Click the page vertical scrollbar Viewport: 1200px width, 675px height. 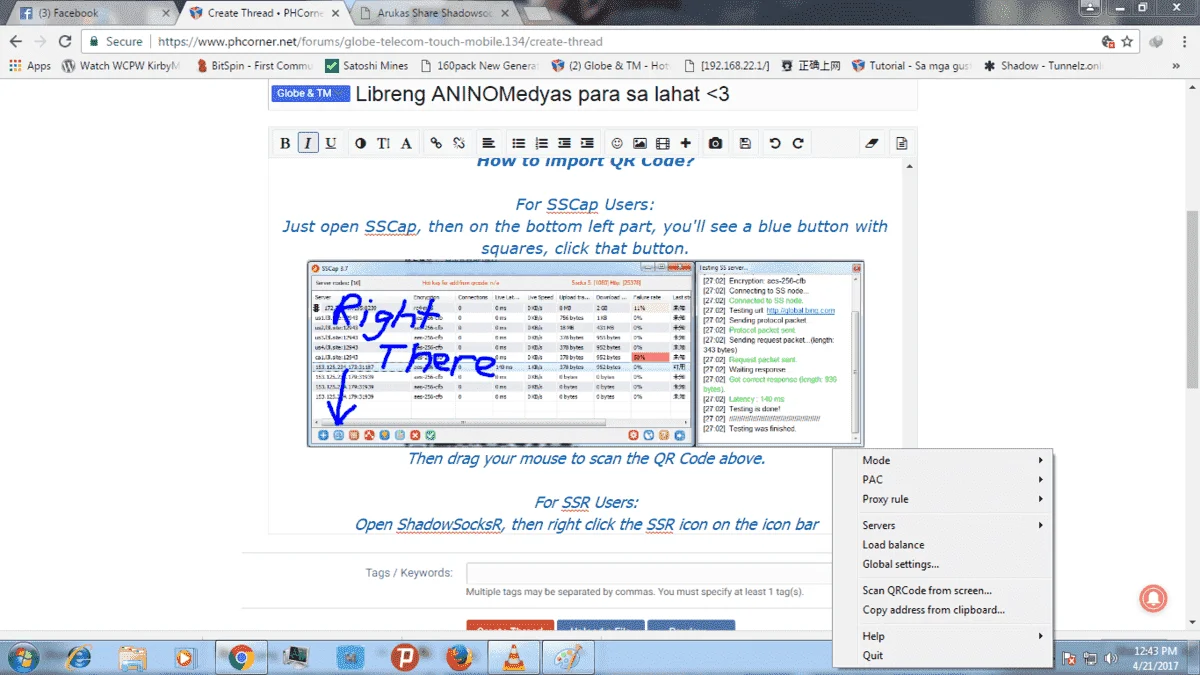1192,300
